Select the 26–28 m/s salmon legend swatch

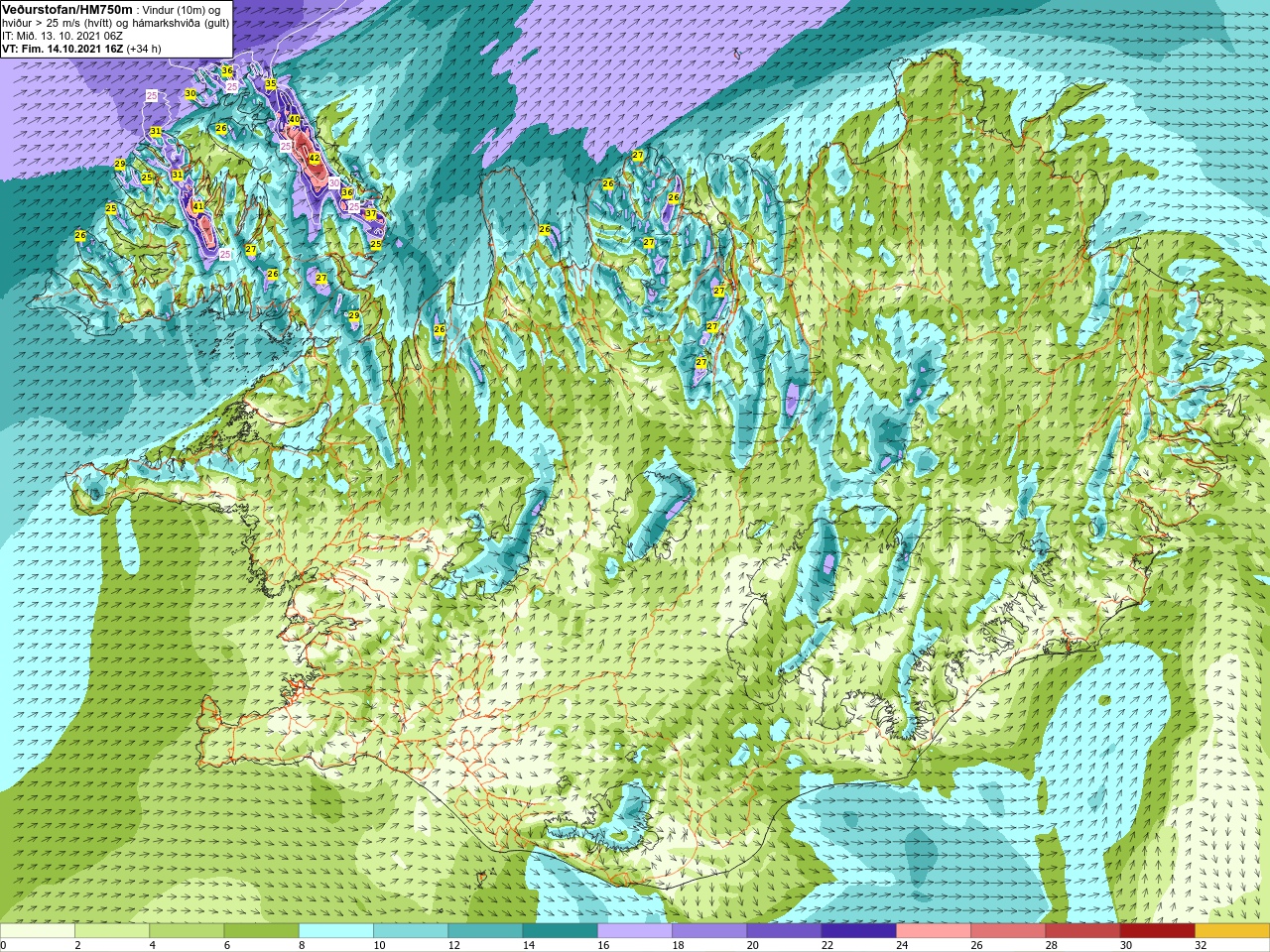[x=1008, y=931]
